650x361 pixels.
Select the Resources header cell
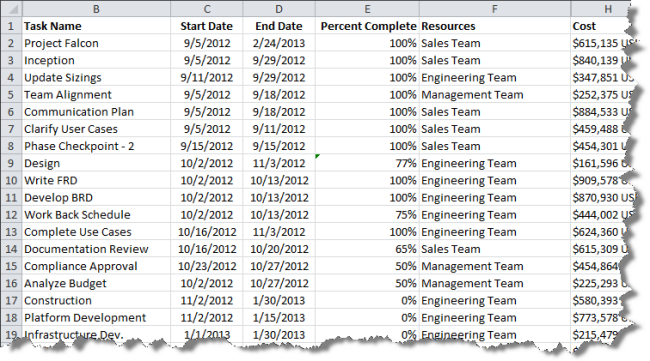click(495, 26)
